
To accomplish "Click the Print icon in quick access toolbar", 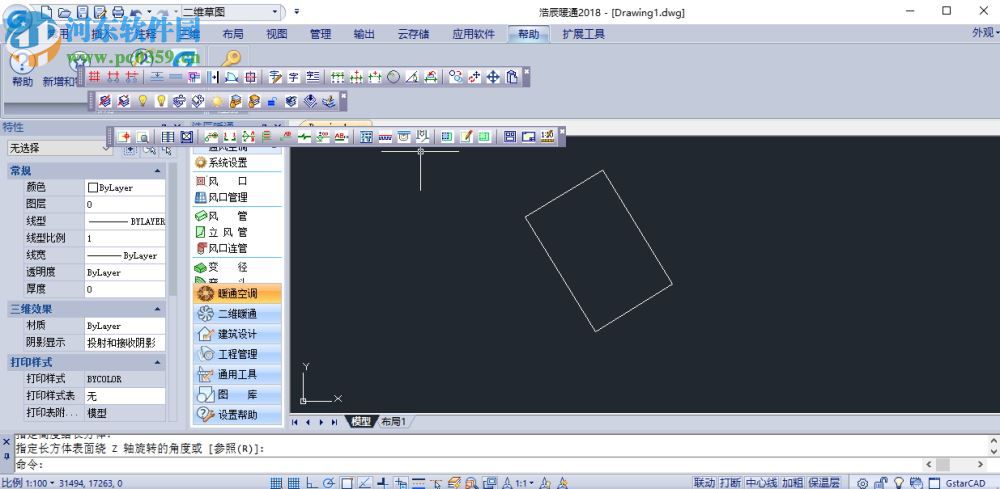I will pos(118,11).
